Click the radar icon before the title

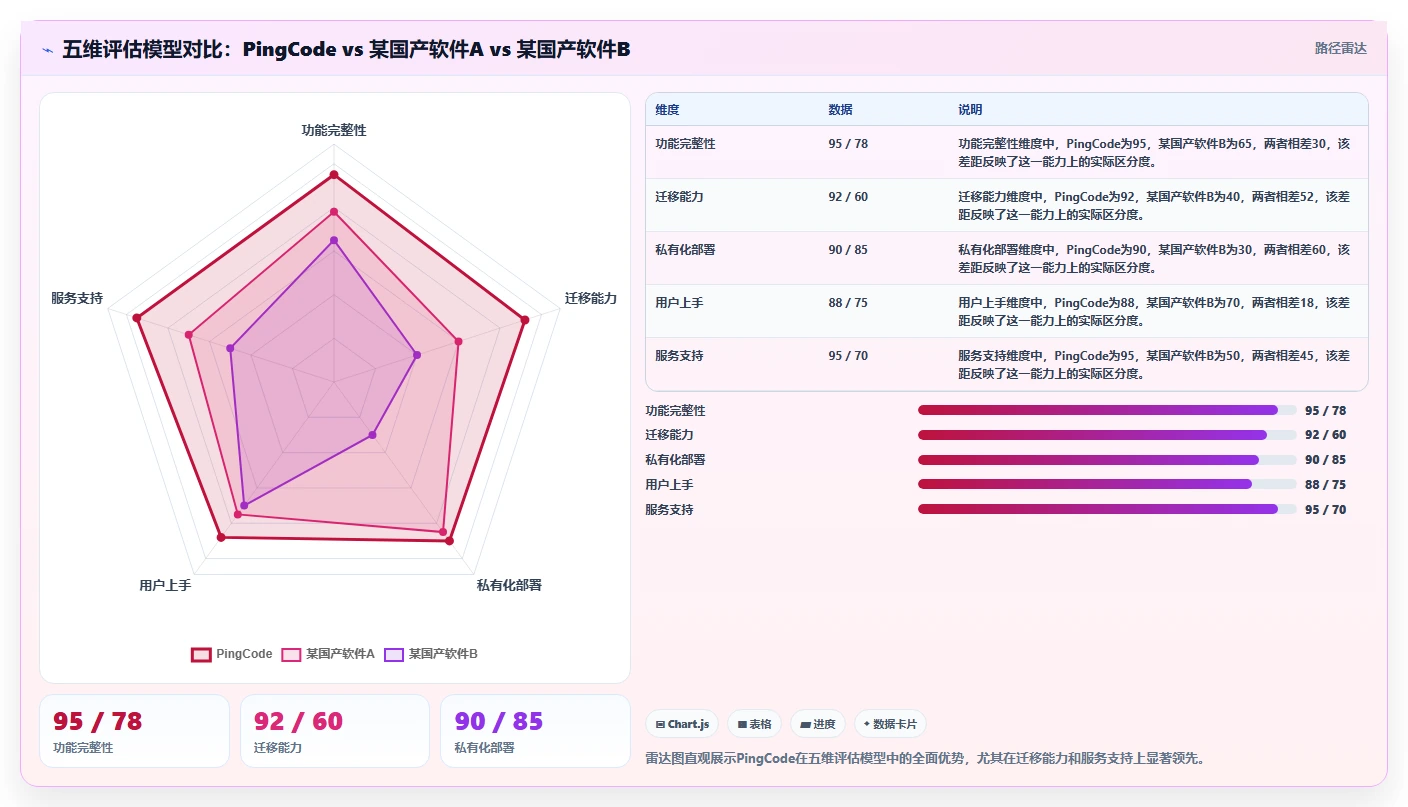pos(48,49)
